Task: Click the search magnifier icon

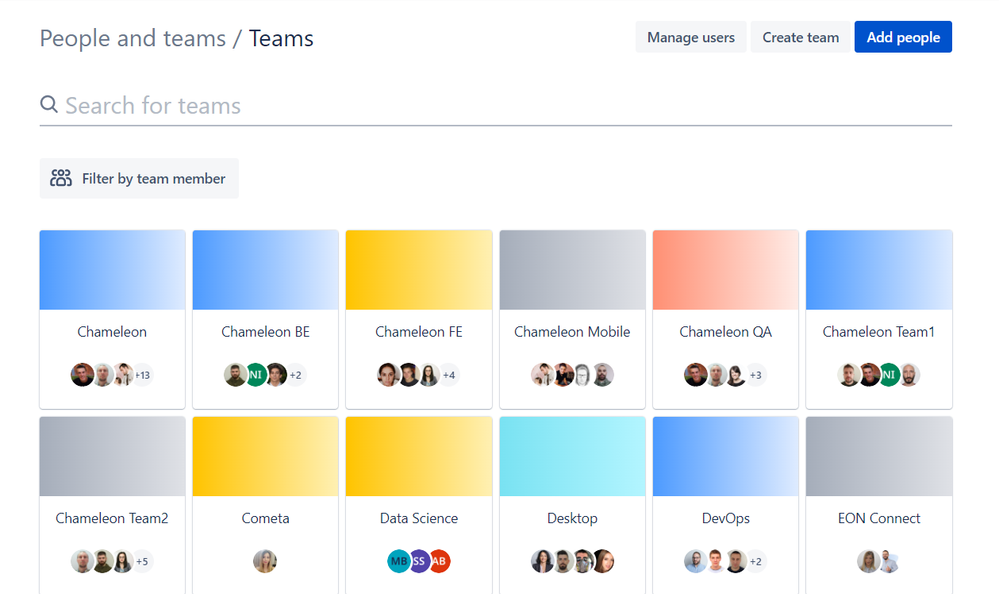Action: click(x=49, y=104)
